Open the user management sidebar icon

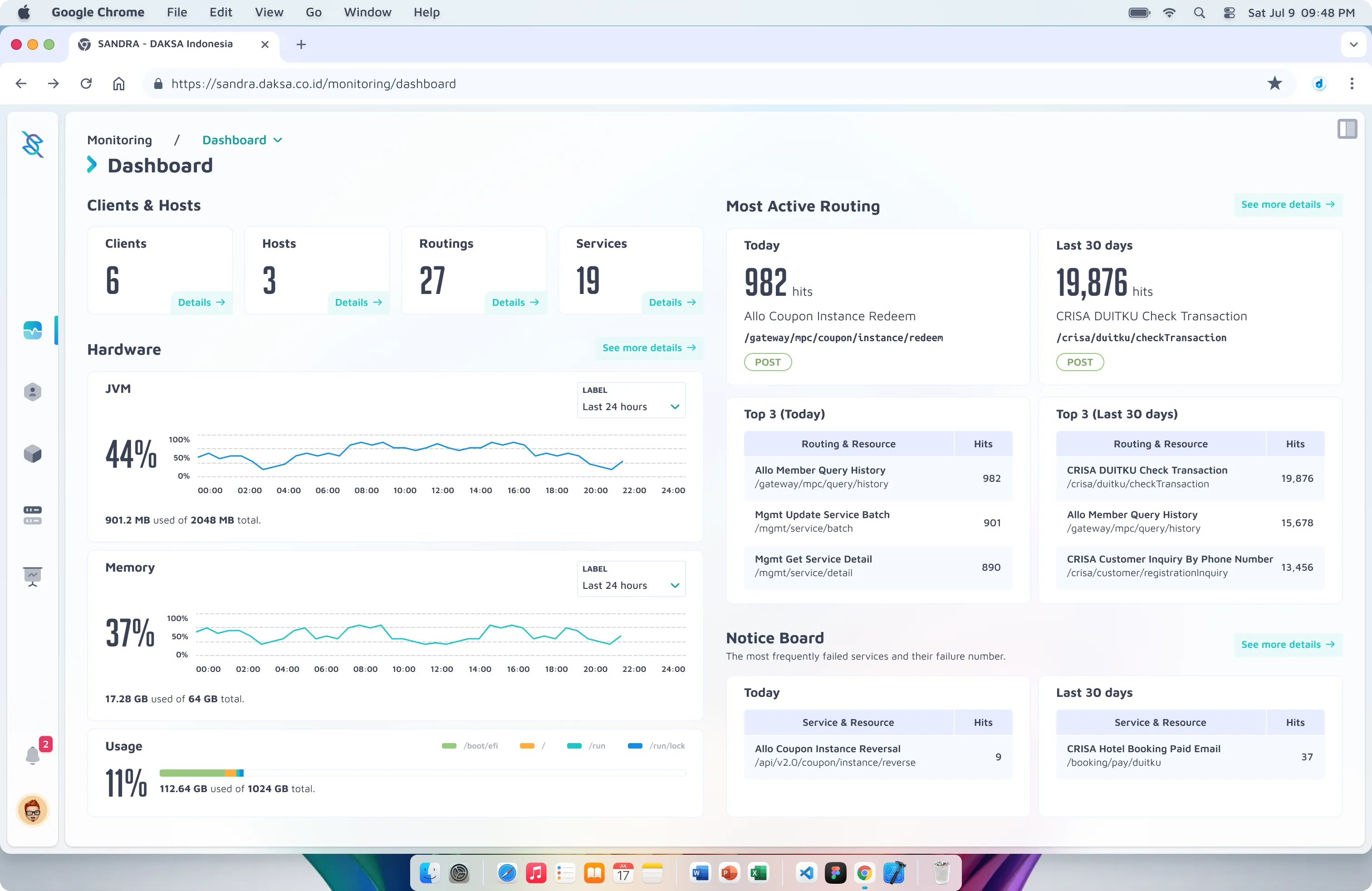(x=32, y=392)
